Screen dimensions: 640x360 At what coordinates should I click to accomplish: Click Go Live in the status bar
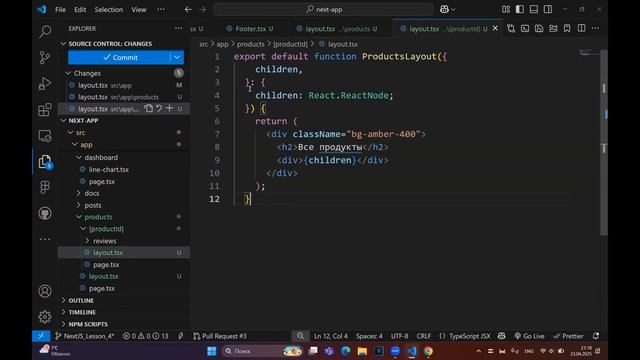coord(529,336)
